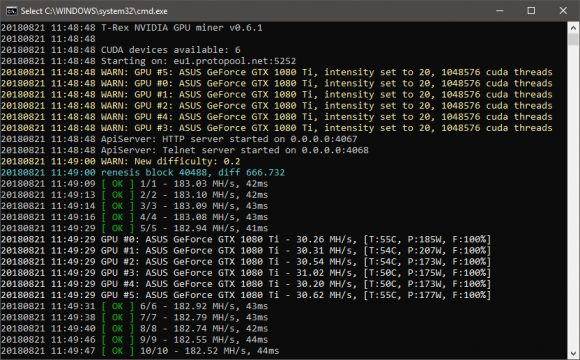Click the OK share line '7/7 - 182.79 MH/s'

(134, 317)
